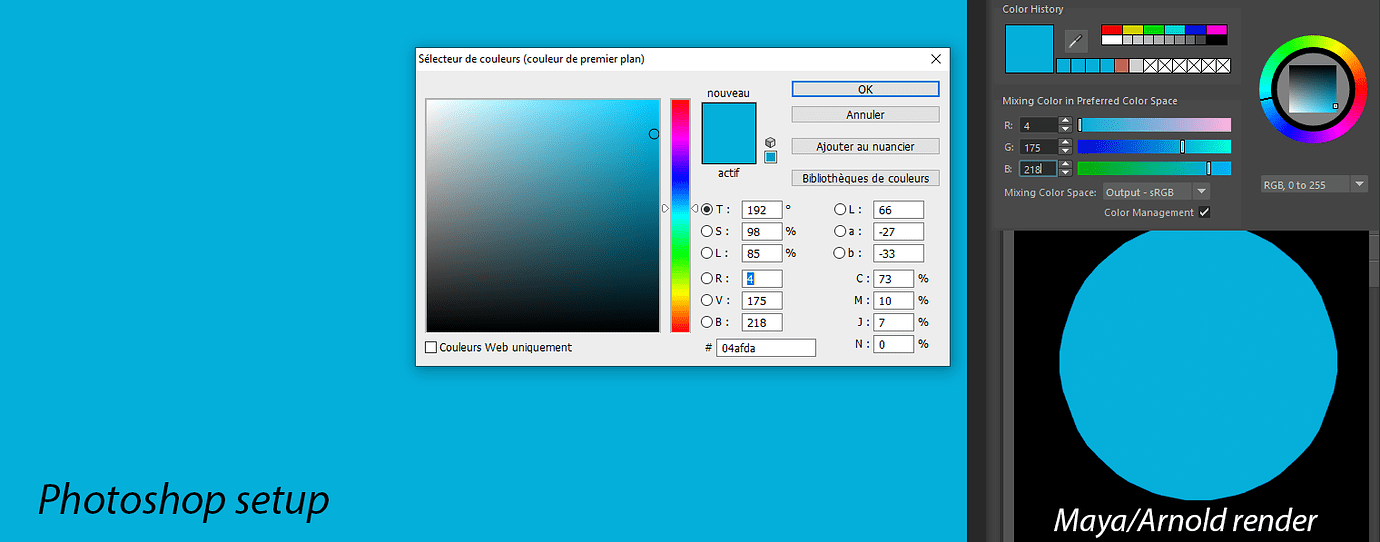Screen dimensions: 1380x542
Task: Click the web-safe color cube warning icon
Action: point(770,143)
